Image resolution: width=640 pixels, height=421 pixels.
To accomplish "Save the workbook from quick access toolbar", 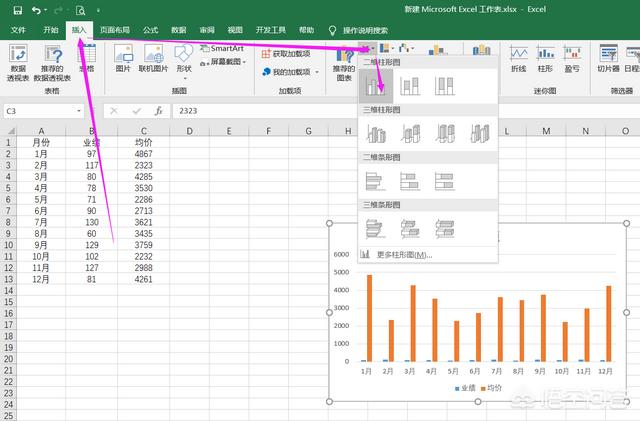I will [x=18, y=10].
